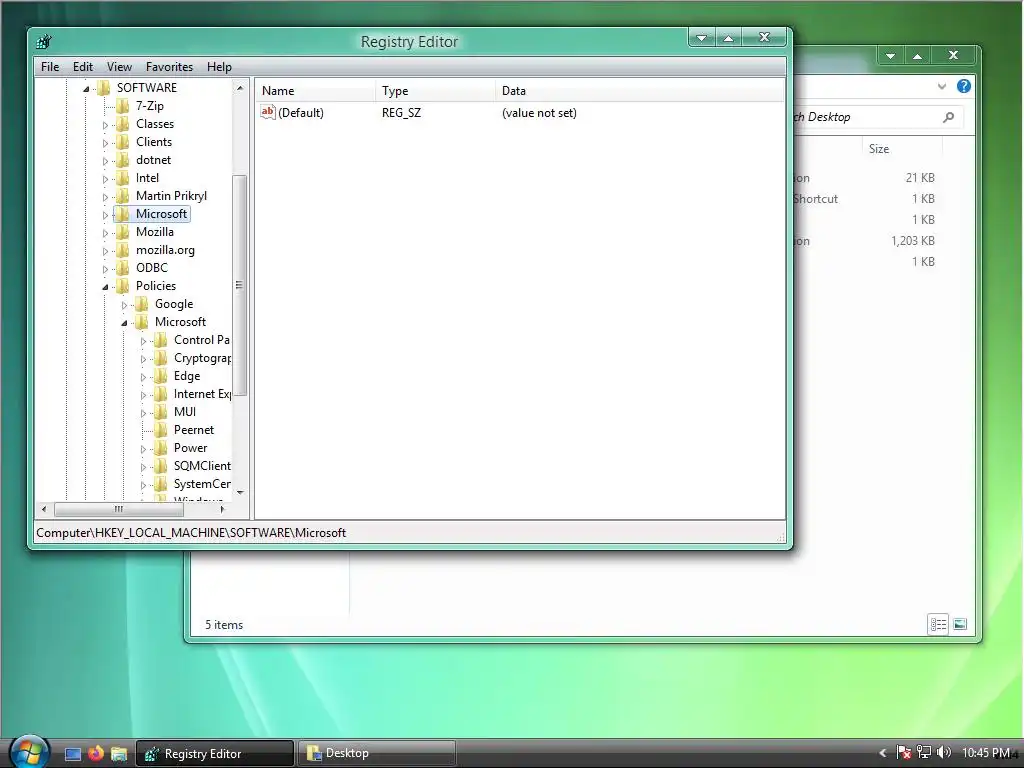Click the Registry Editor title bar icon
Viewport: 1024px width, 768px height.
coord(44,42)
